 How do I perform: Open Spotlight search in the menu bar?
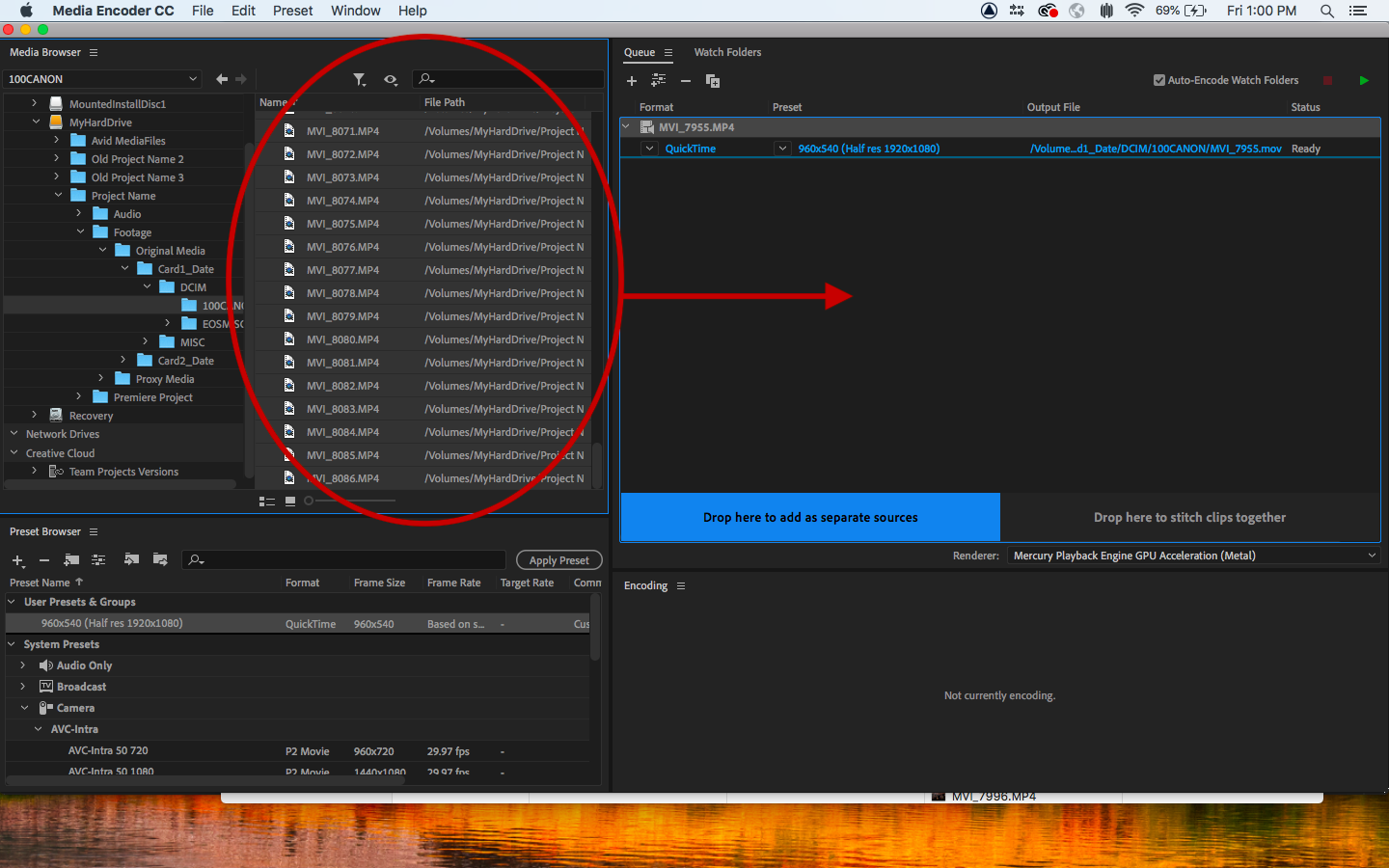[x=1327, y=11]
